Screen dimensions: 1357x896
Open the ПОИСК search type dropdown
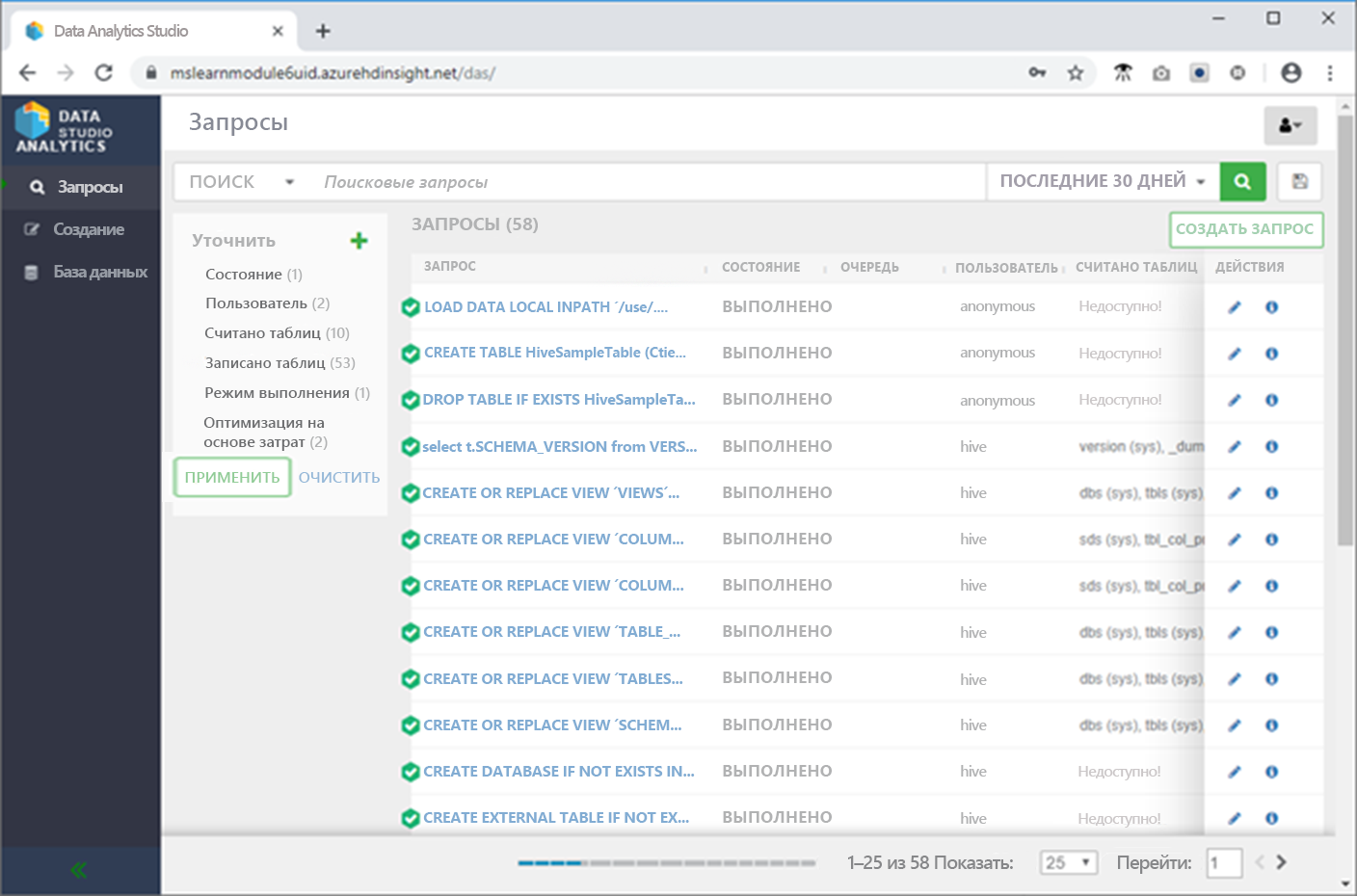240,181
